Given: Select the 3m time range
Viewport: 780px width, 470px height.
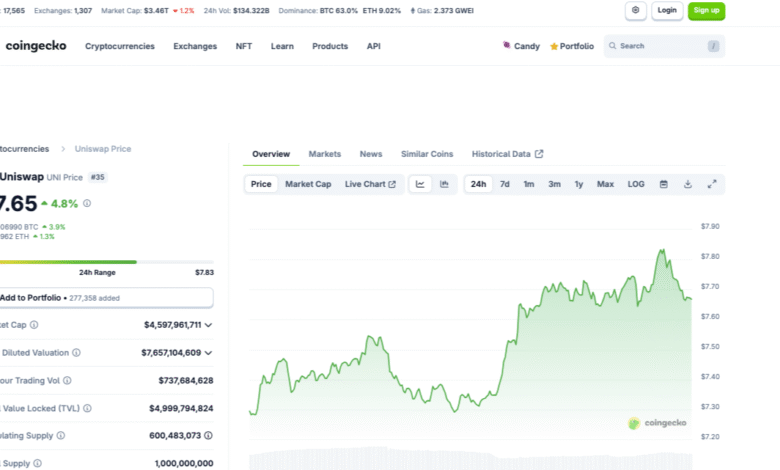Looking at the screenshot, I should pyautogui.click(x=554, y=184).
